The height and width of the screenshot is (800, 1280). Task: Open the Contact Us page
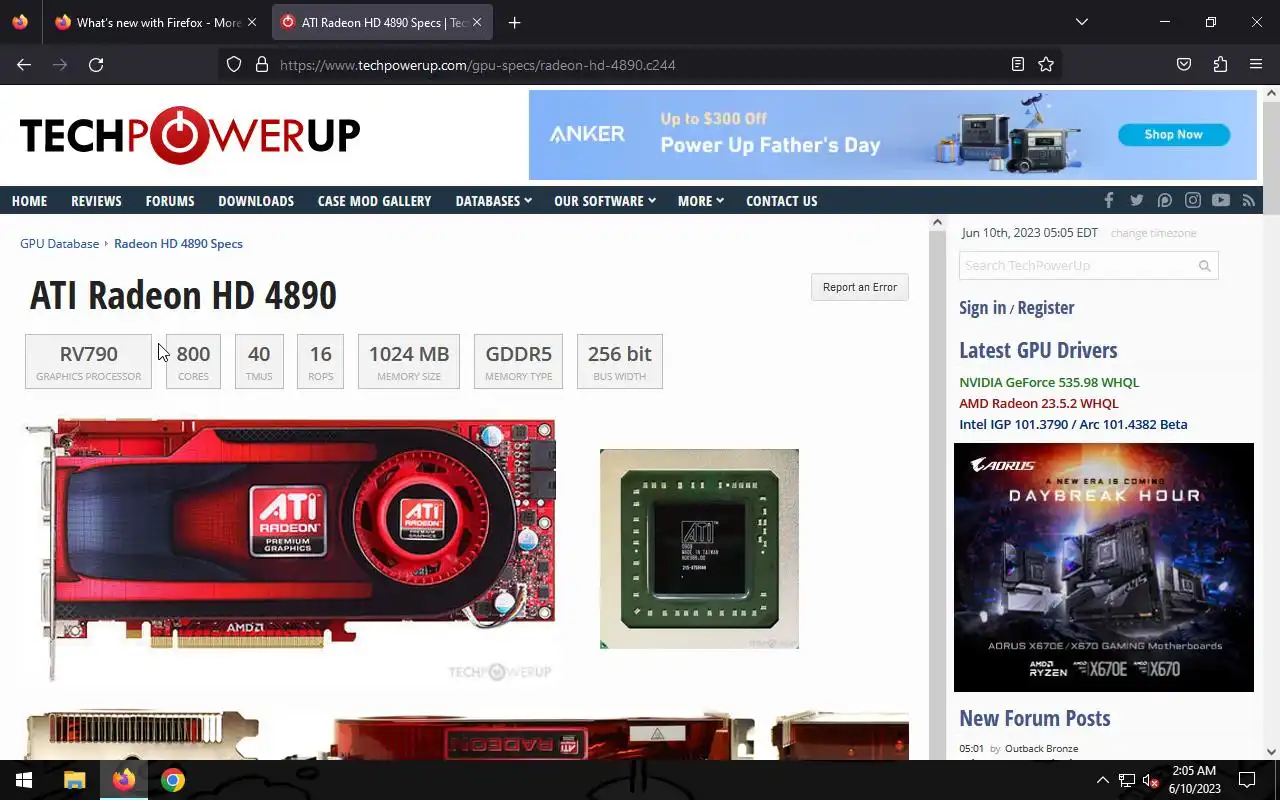click(x=781, y=201)
